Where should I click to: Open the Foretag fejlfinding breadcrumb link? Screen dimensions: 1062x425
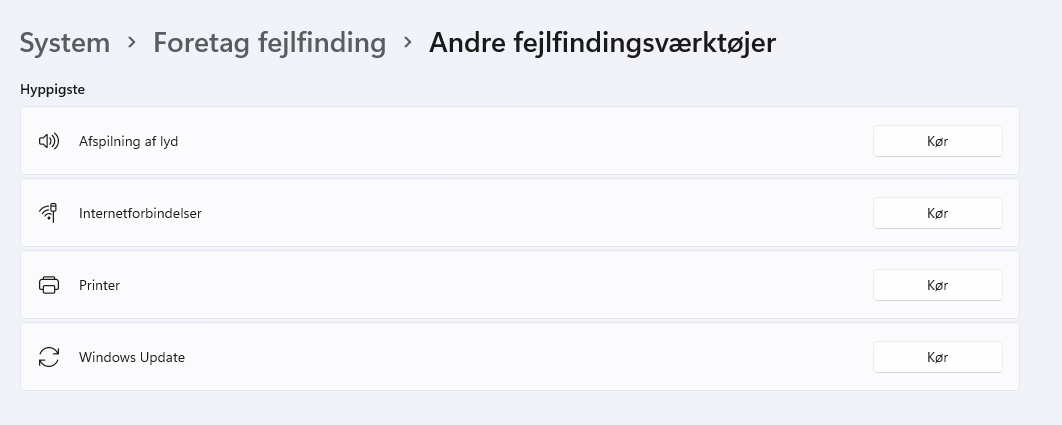[269, 43]
